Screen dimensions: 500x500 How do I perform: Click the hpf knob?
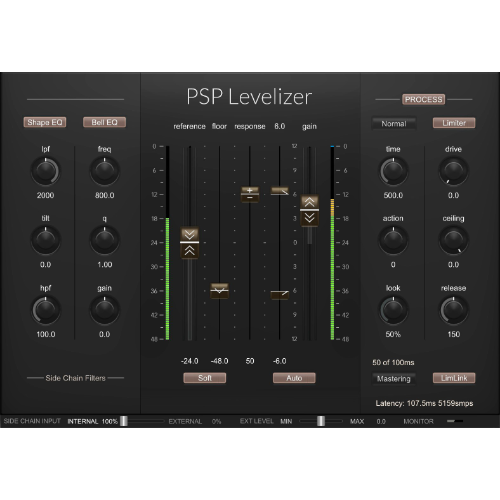pyautogui.click(x=45, y=310)
